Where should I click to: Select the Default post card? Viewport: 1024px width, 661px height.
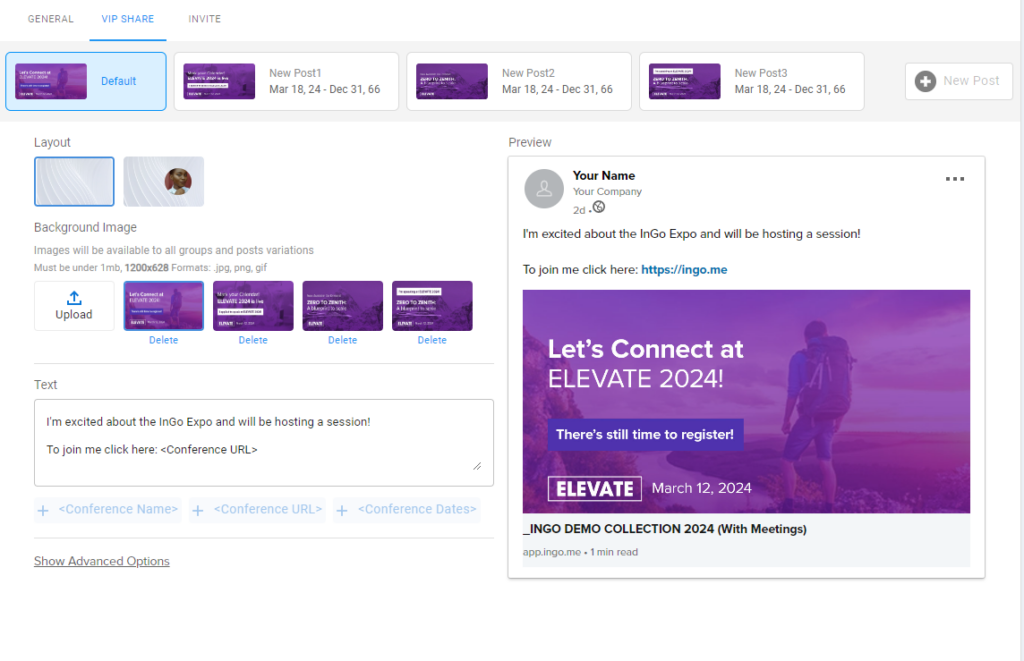click(86, 81)
